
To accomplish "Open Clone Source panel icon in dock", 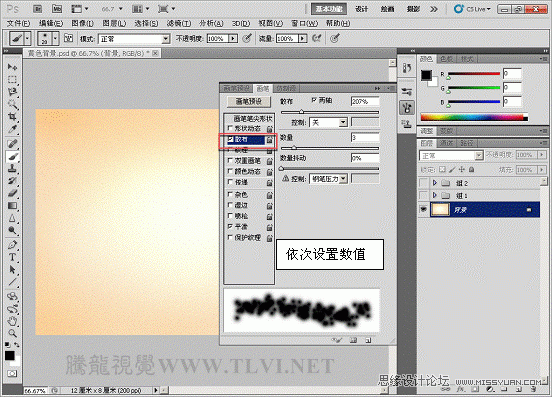I will pos(407,124).
